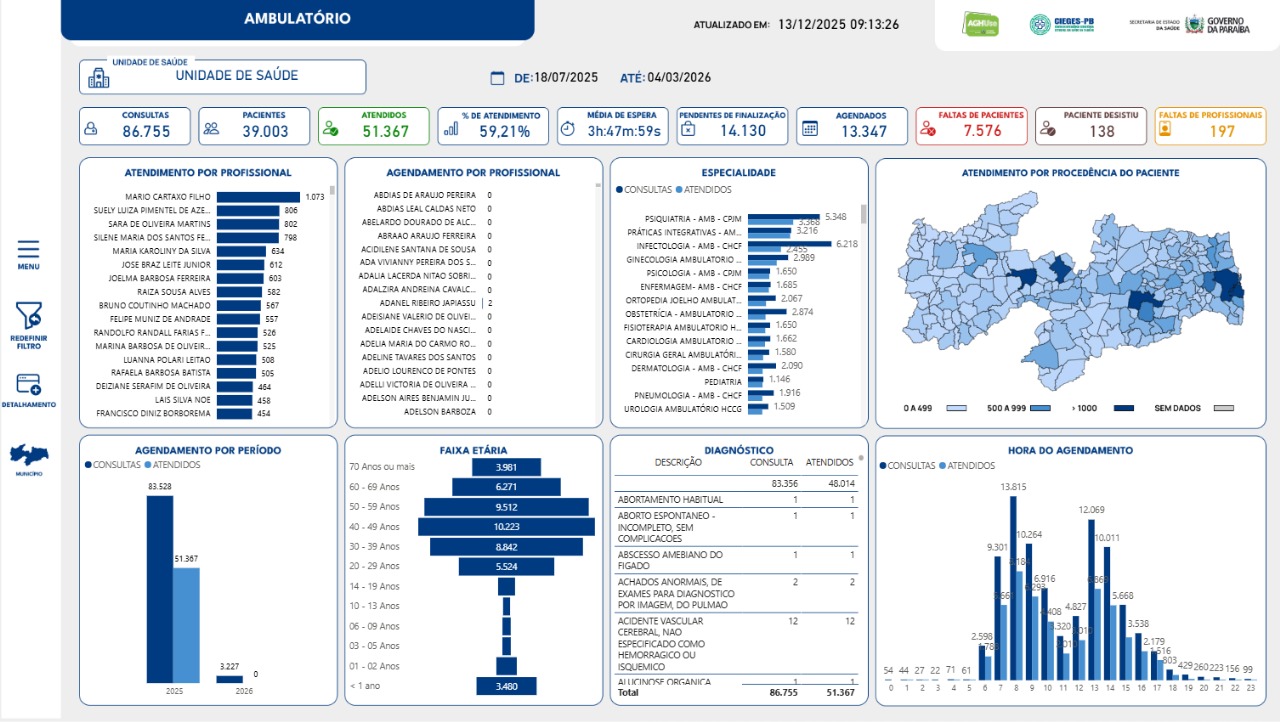Click the Redefinir Filtro funnel icon
1280x722 pixels.
coord(29,317)
